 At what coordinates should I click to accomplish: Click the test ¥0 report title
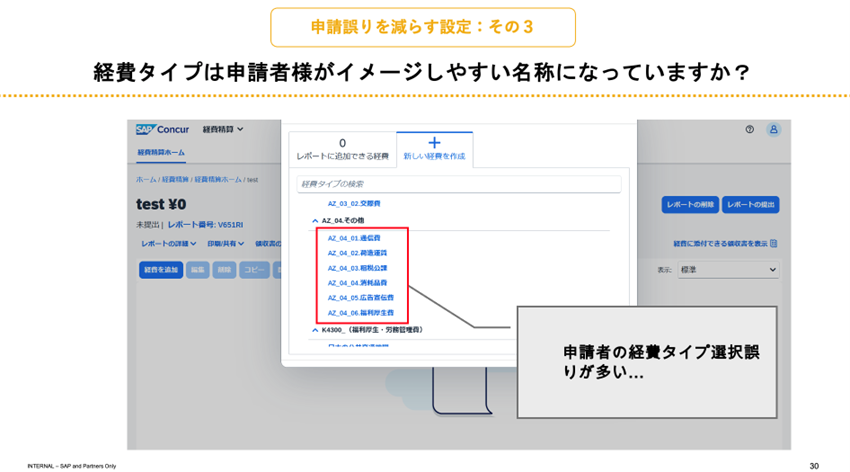pyautogui.click(x=161, y=204)
